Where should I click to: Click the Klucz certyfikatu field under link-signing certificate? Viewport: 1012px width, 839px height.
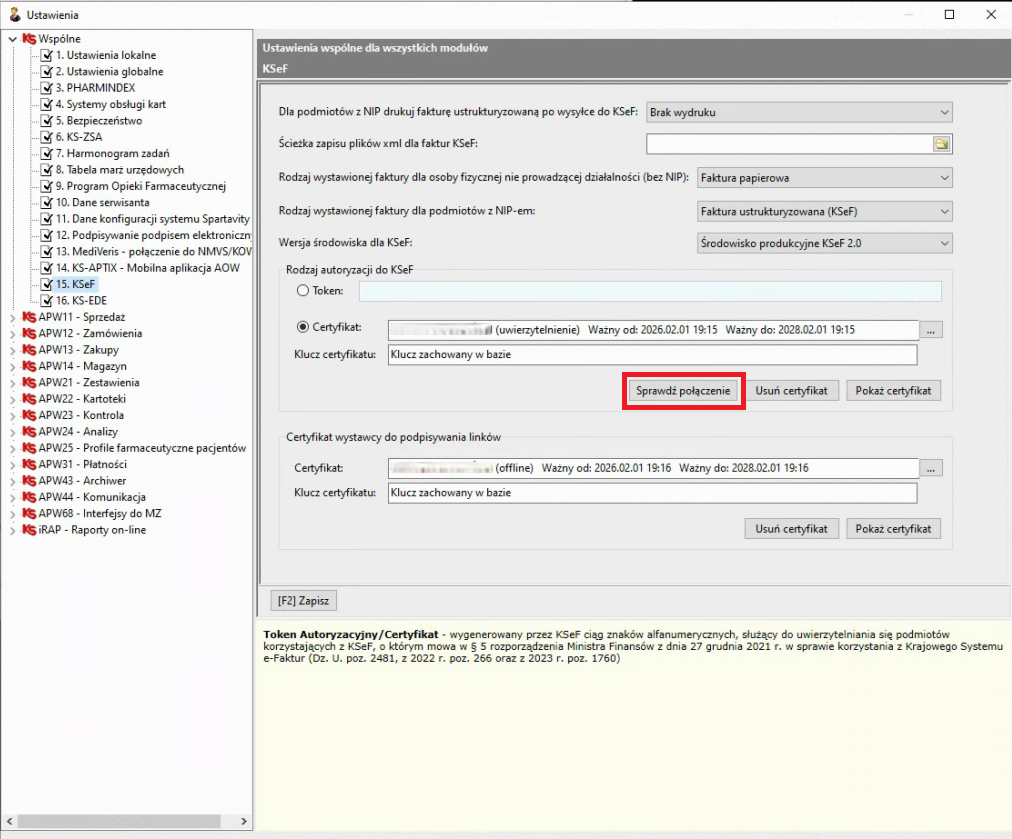click(x=652, y=492)
